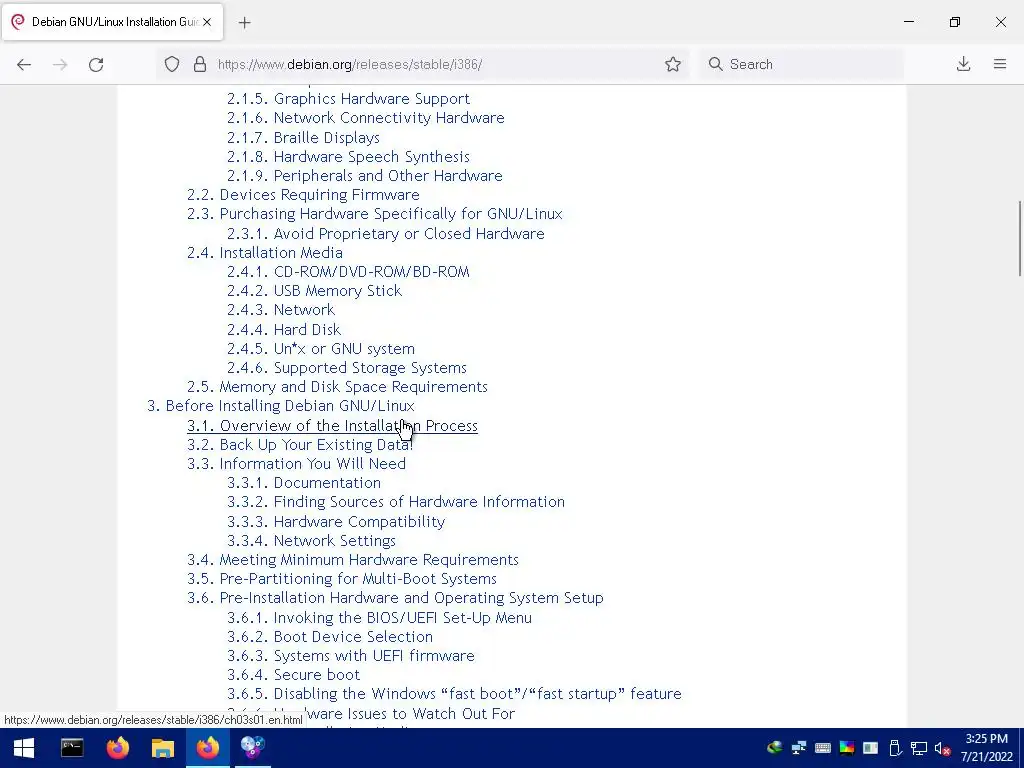1024x768 pixels.
Task: Open 3.3.3 Hardware Compatibility link
Action: click(336, 522)
